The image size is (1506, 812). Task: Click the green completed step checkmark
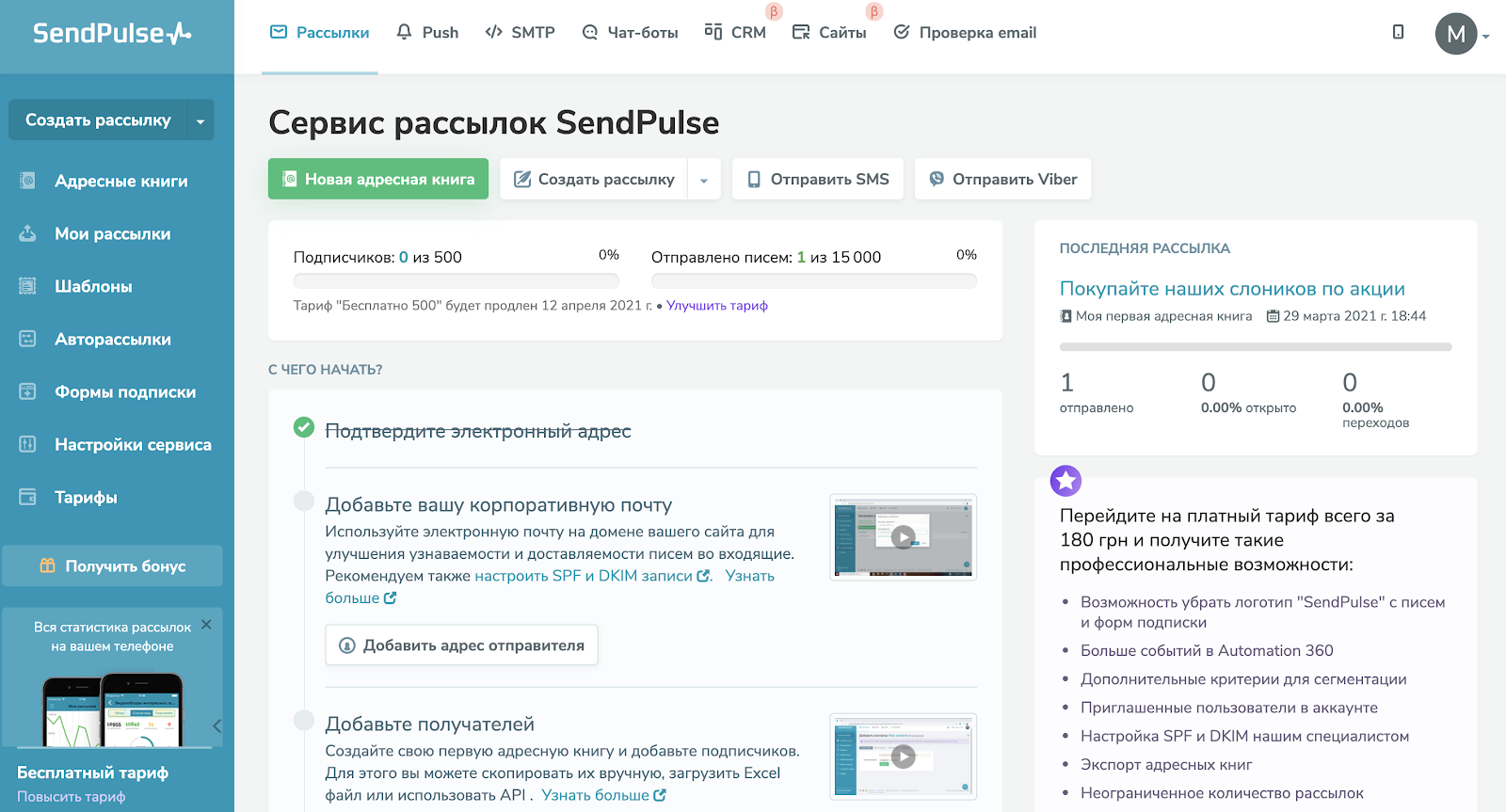click(x=304, y=427)
